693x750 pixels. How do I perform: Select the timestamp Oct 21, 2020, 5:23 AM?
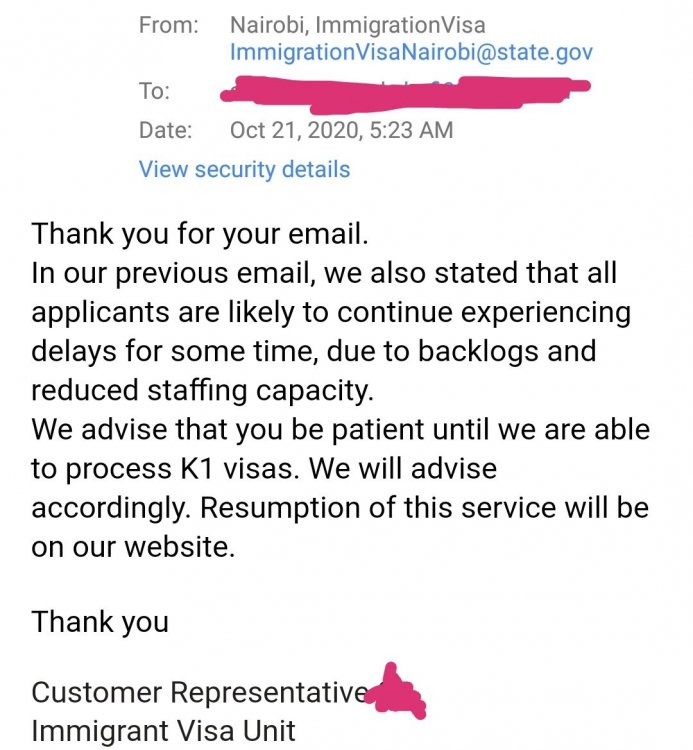[341, 130]
